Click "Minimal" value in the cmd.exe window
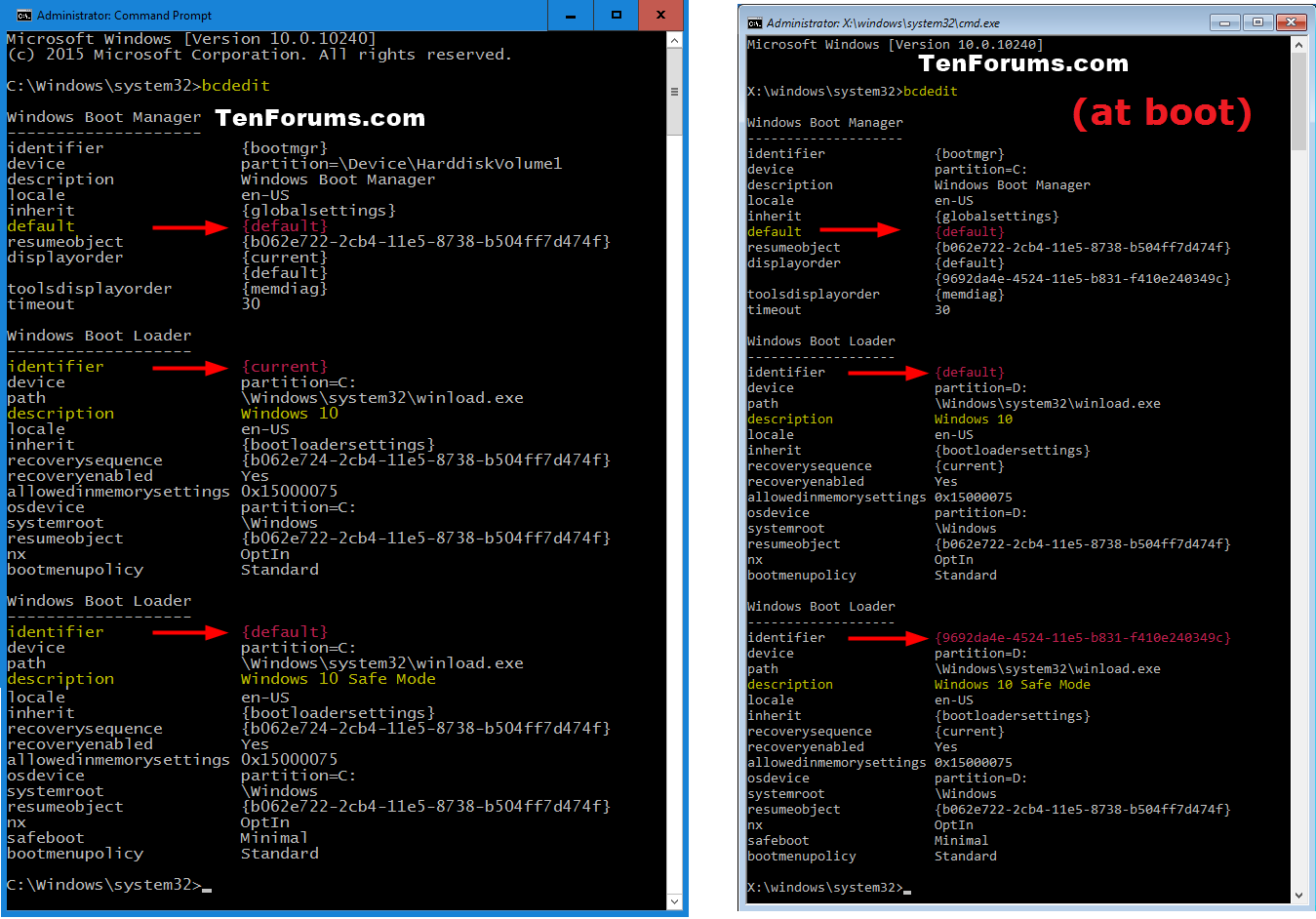 [962, 841]
